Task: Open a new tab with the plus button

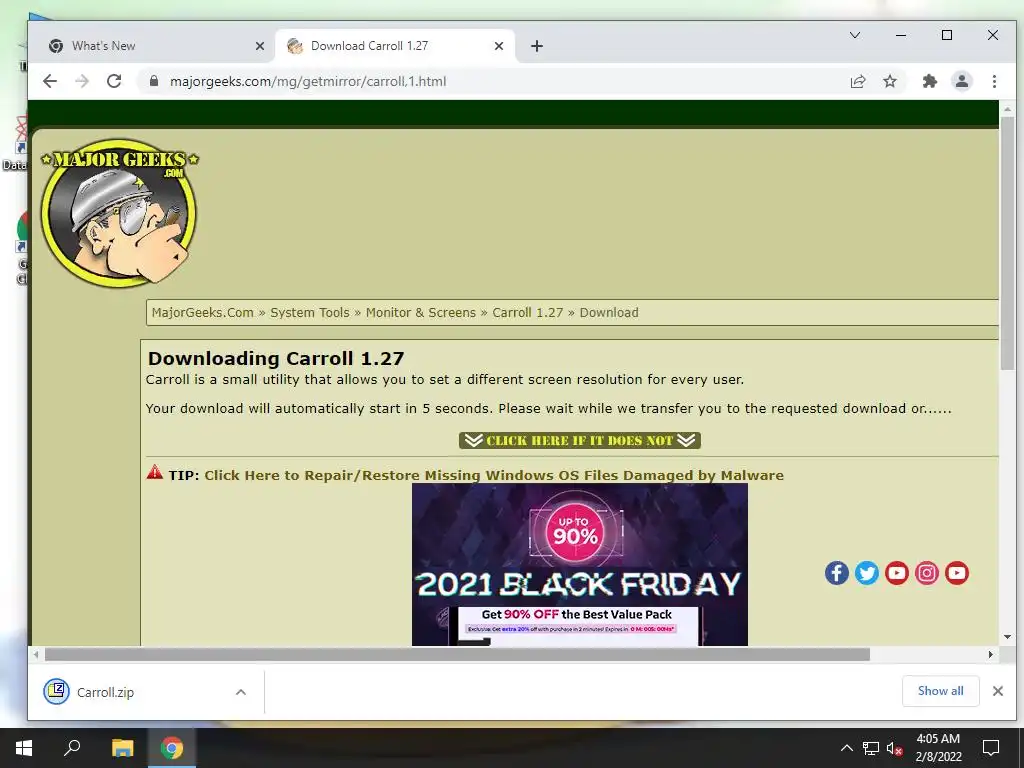Action: [x=537, y=46]
